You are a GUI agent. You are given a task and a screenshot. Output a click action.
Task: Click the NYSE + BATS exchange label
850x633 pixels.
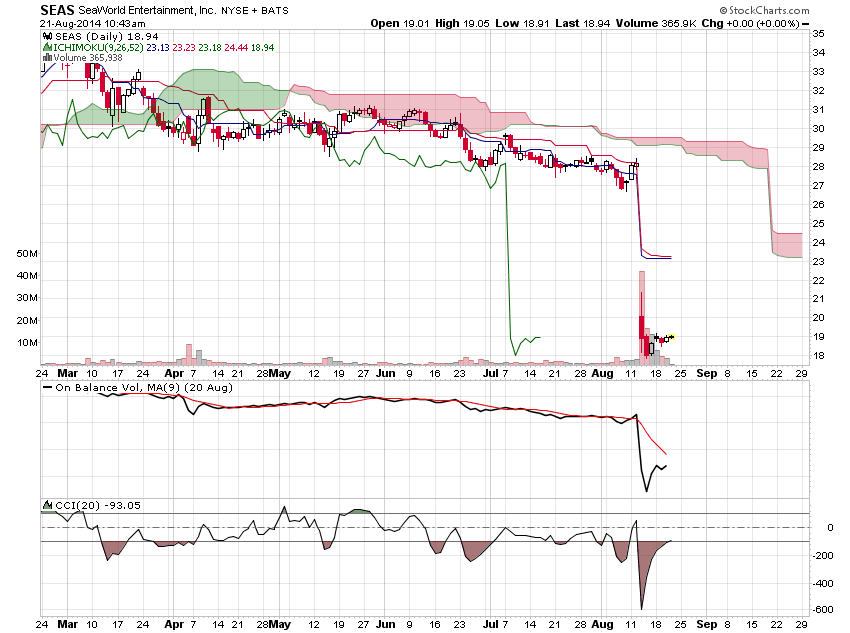click(x=255, y=10)
